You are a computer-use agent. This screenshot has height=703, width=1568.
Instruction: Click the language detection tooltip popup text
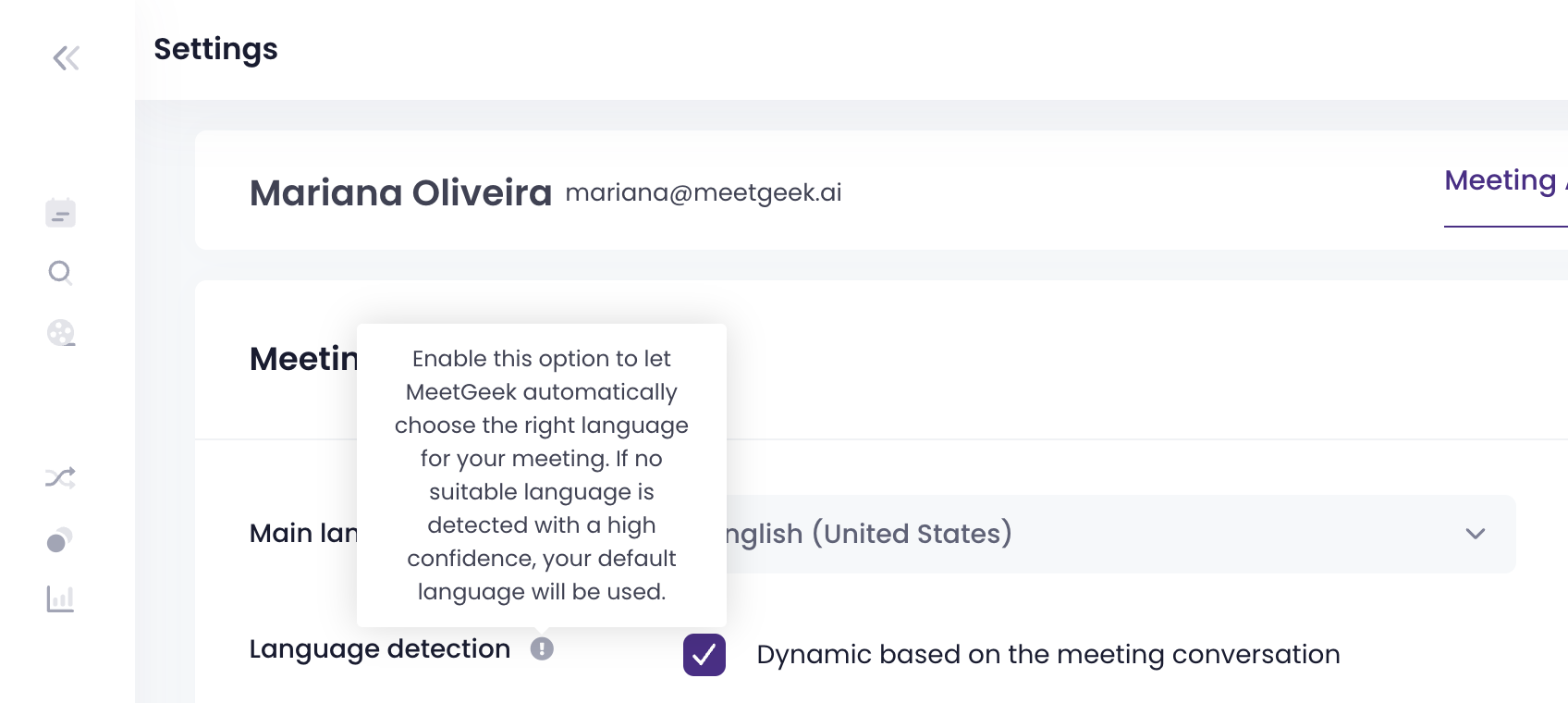[x=542, y=475]
